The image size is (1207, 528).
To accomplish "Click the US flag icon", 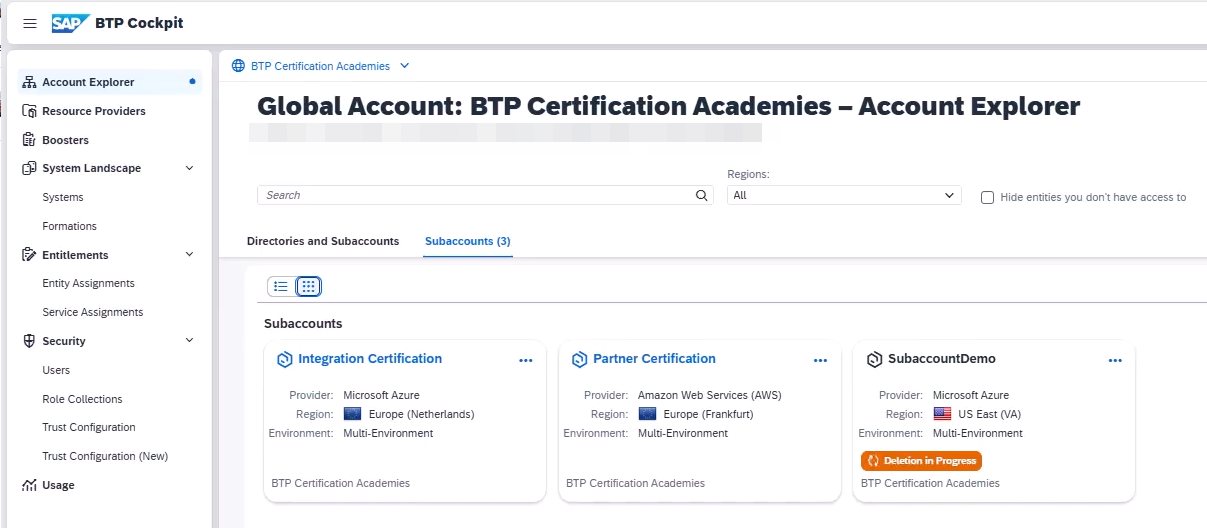I will click(x=942, y=414).
